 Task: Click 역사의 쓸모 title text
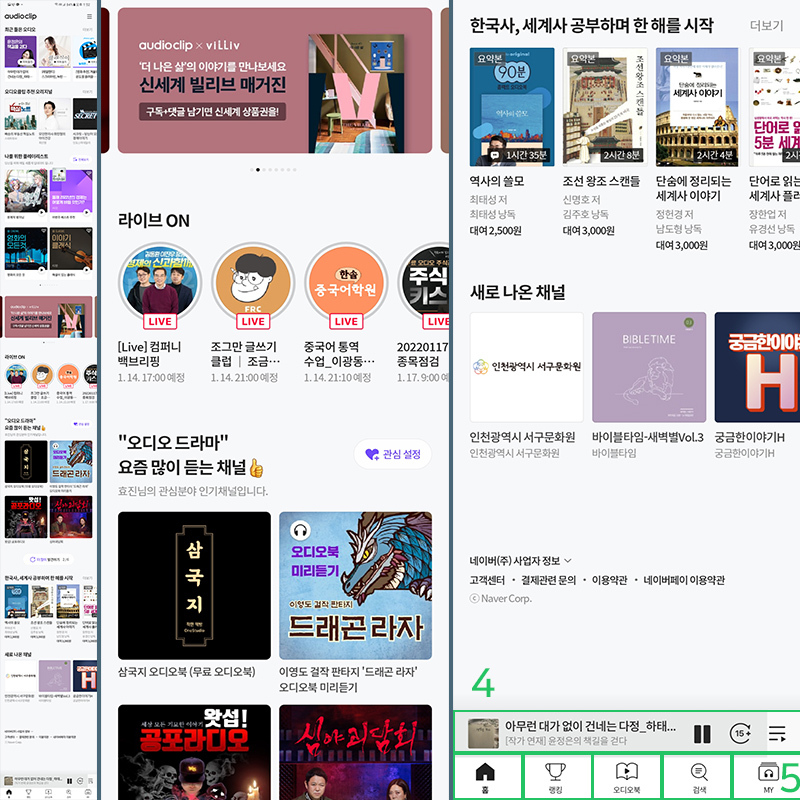[496, 181]
